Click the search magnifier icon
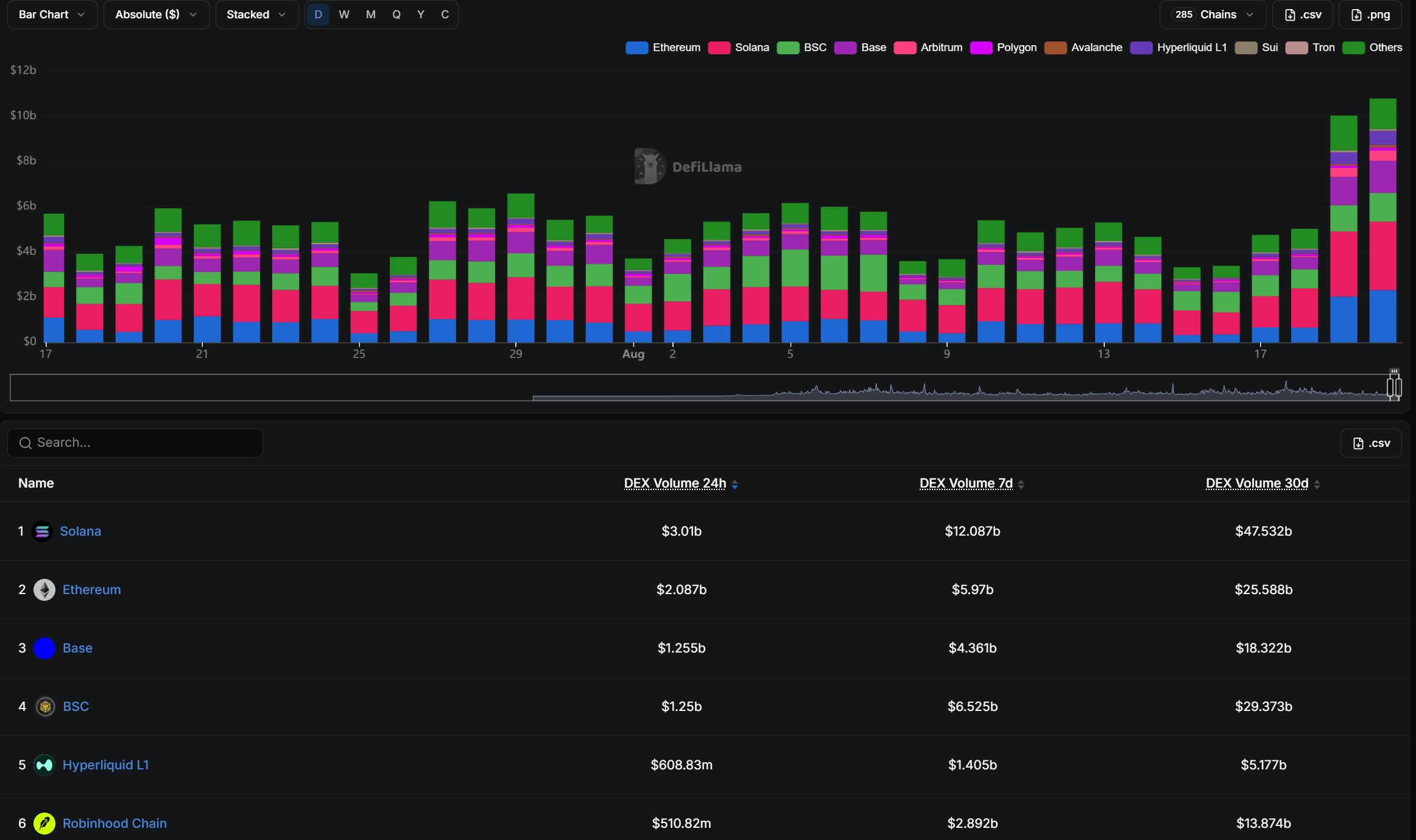The width and height of the screenshot is (1416, 840). click(26, 443)
